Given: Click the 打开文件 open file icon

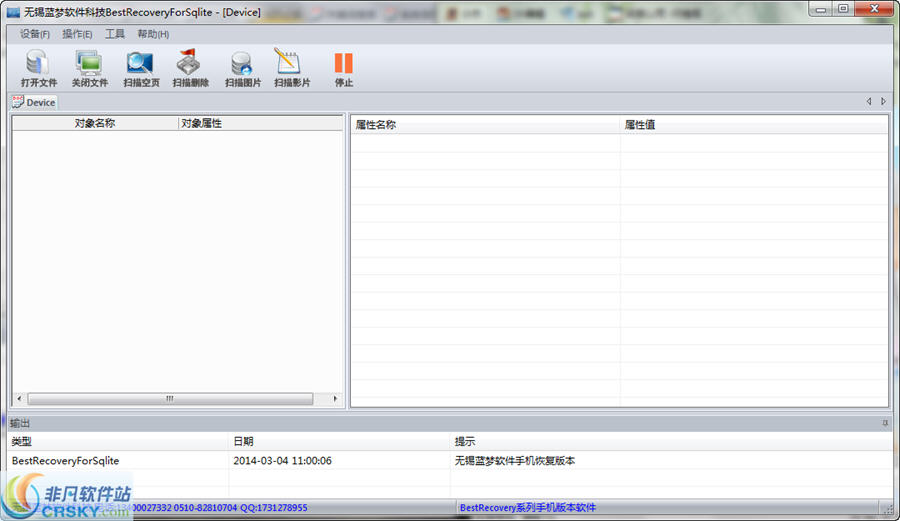Looking at the screenshot, I should point(38,68).
